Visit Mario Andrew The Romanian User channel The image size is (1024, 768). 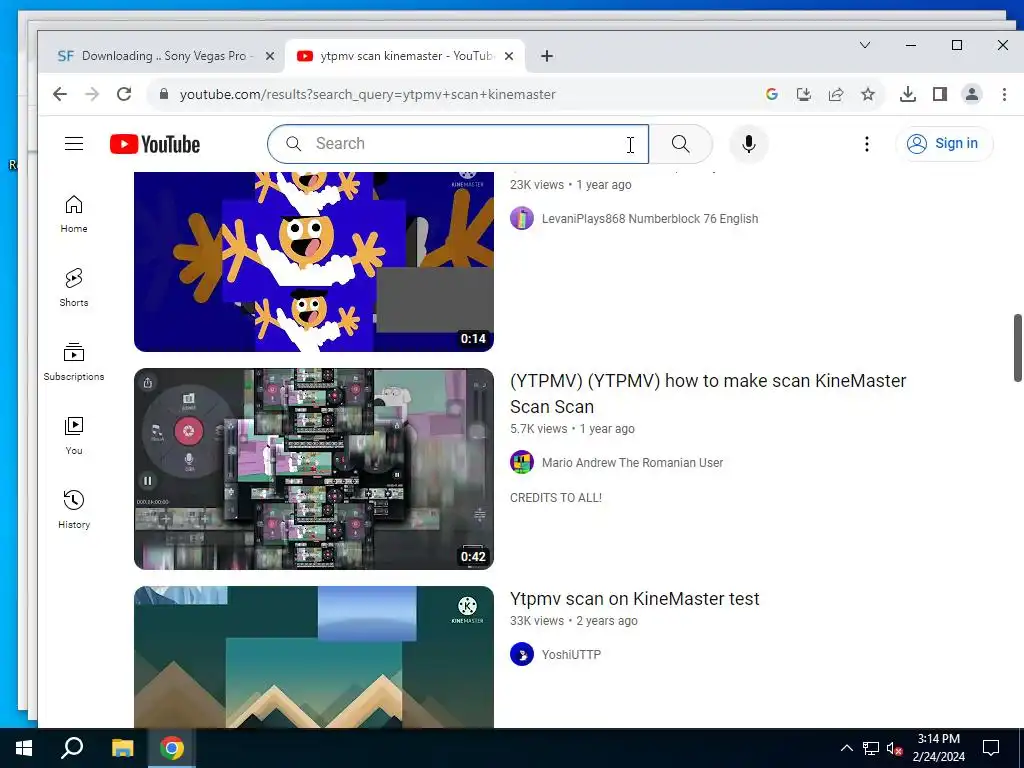tap(632, 463)
